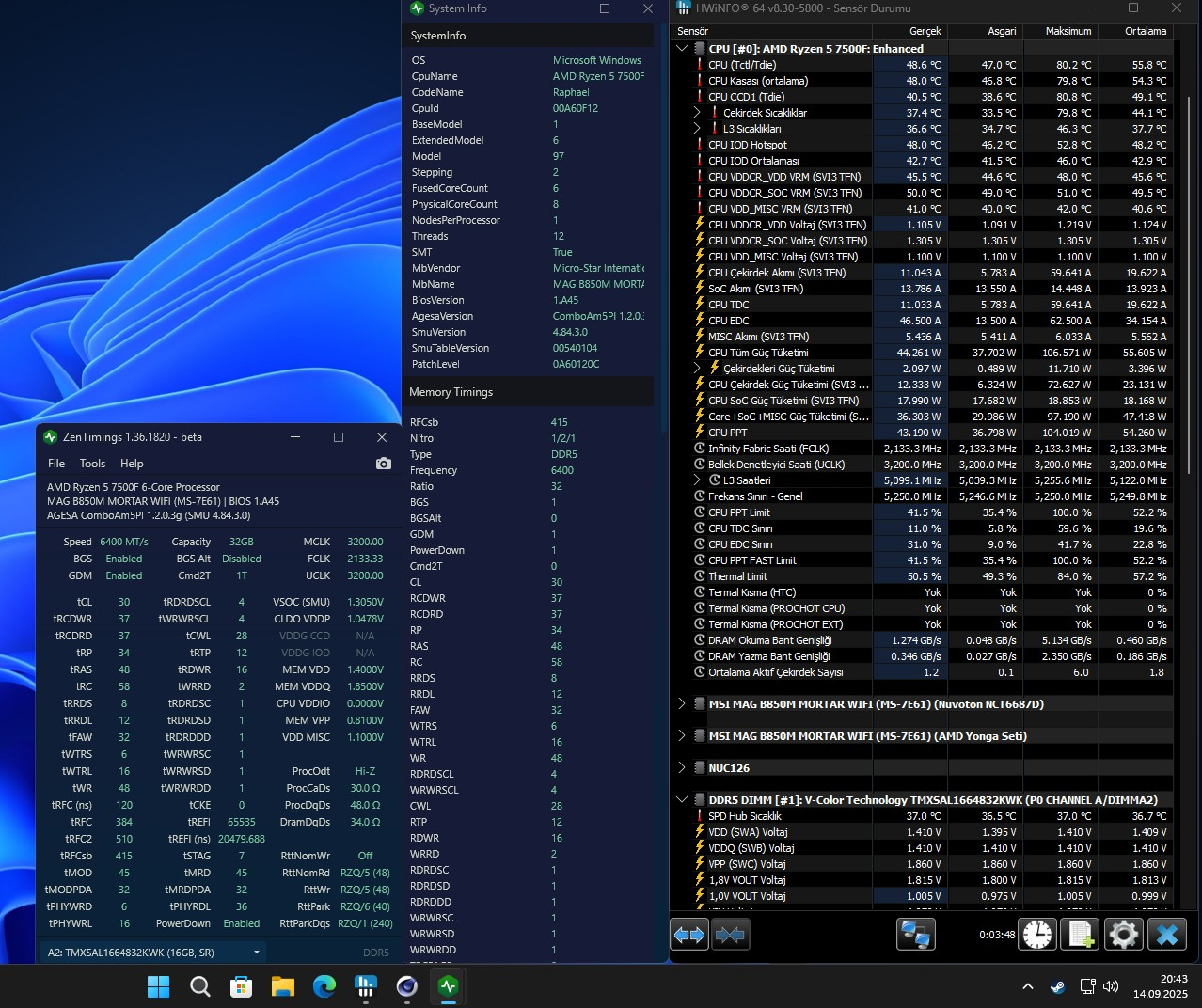Click ZenTimings VSOC (SMU) value 1.3050V
Viewport: 1202px width, 1008px height.
[x=366, y=602]
